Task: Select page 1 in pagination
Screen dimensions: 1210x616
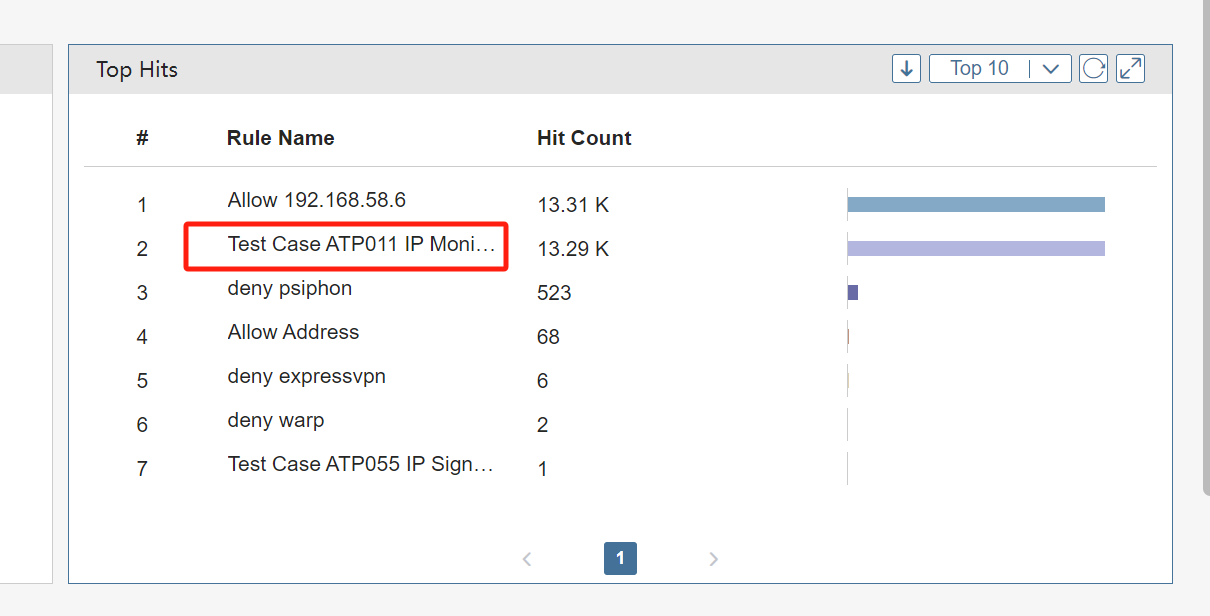Action: [x=620, y=559]
